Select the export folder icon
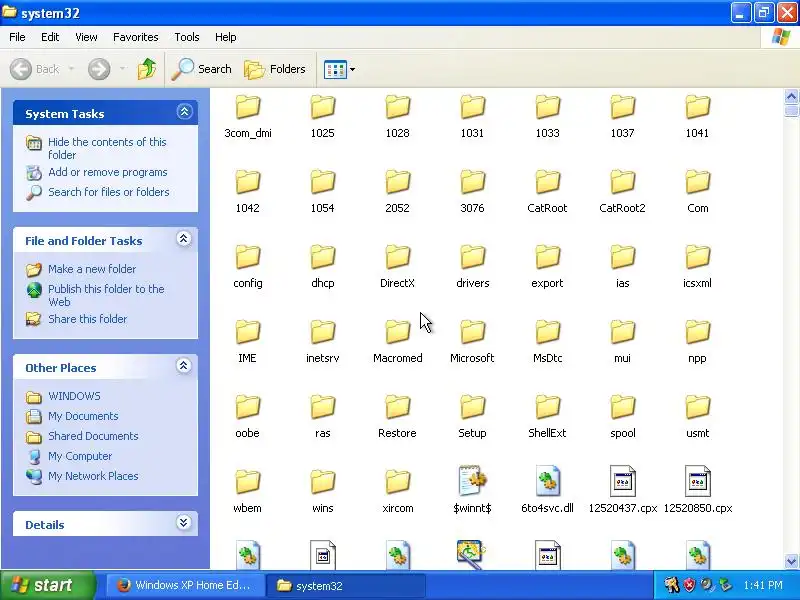Image resolution: width=800 pixels, height=600 pixels. (547, 257)
